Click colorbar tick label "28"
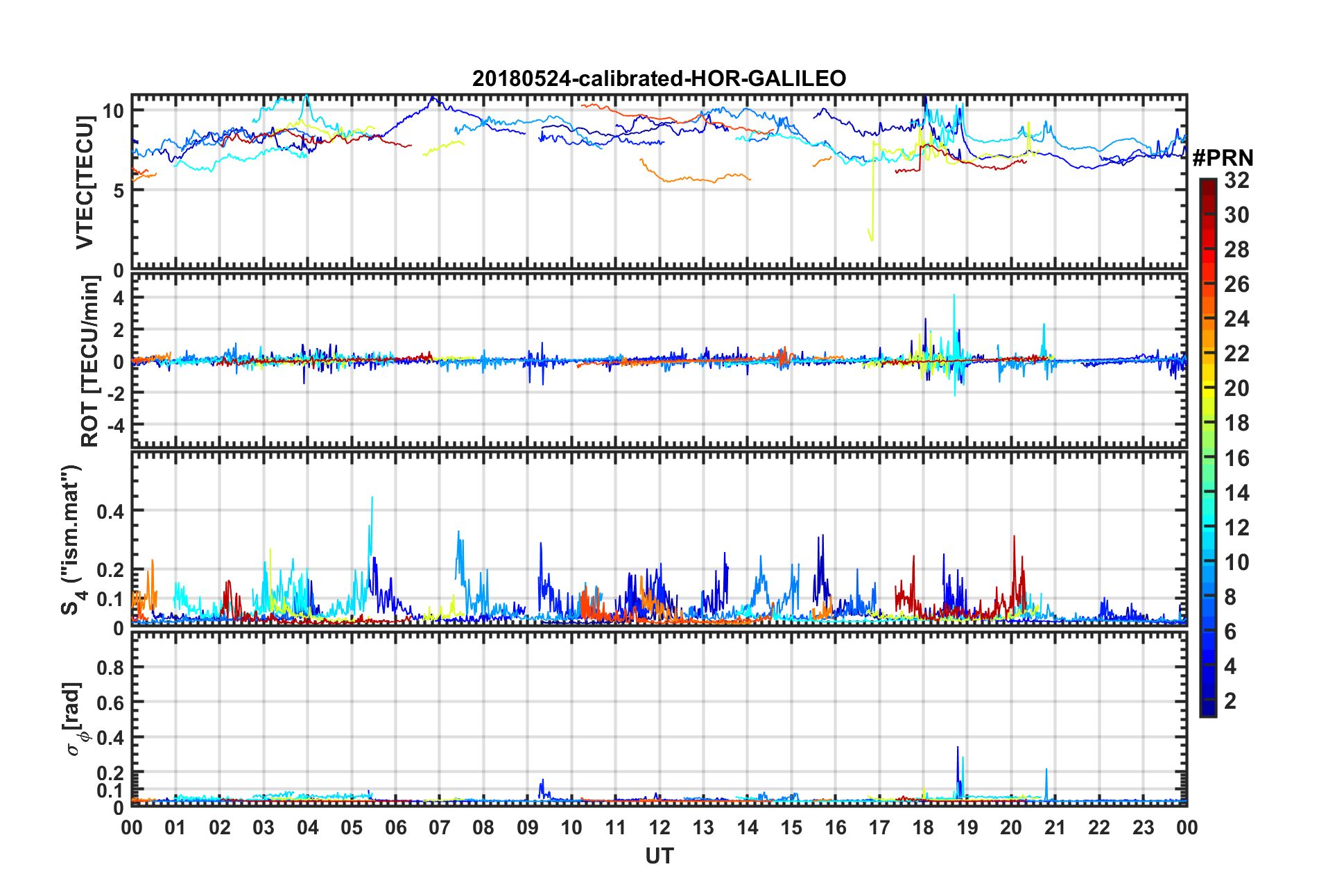Image resolution: width=1319 pixels, height=896 pixels. tap(1236, 250)
